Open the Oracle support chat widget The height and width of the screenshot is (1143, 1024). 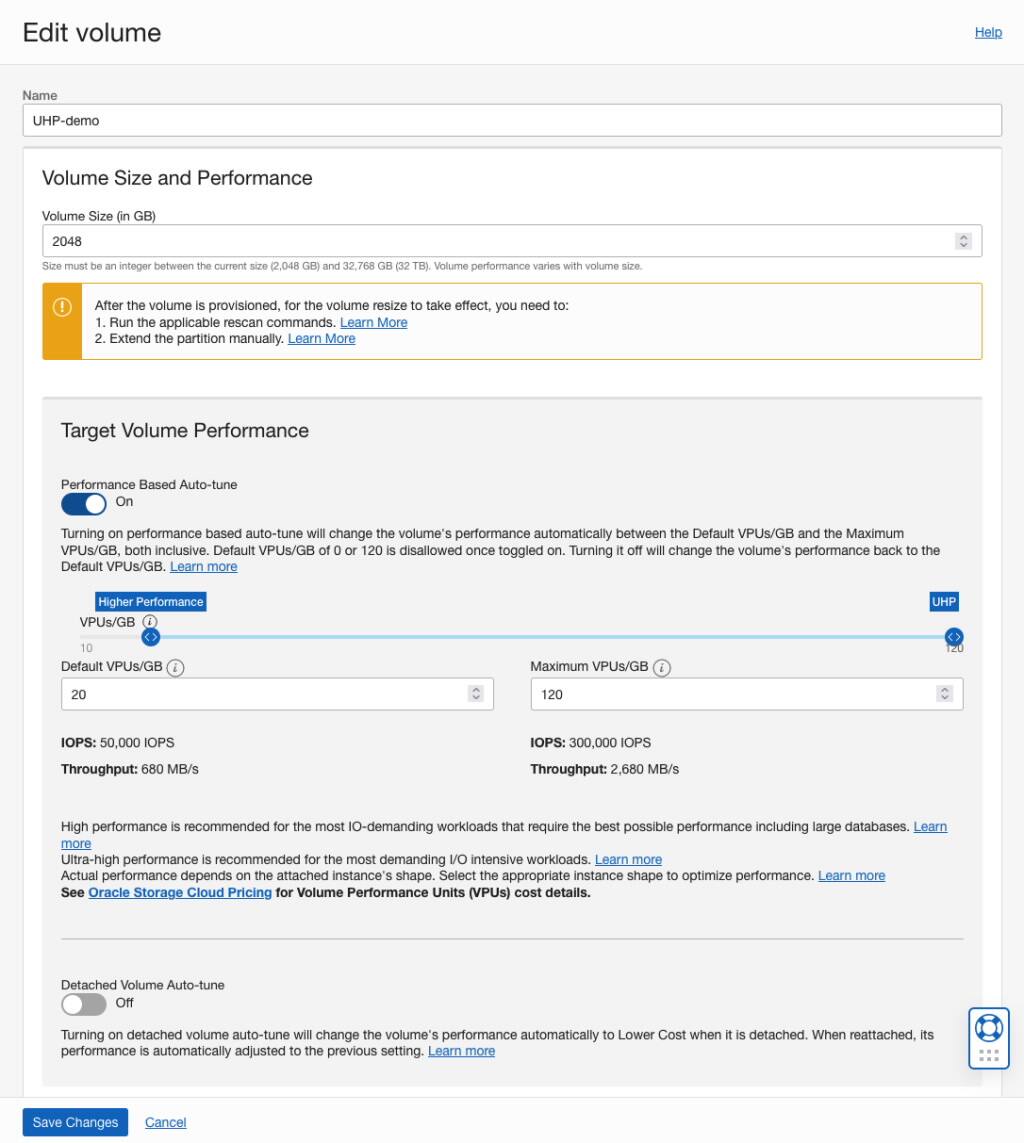pos(988,1031)
